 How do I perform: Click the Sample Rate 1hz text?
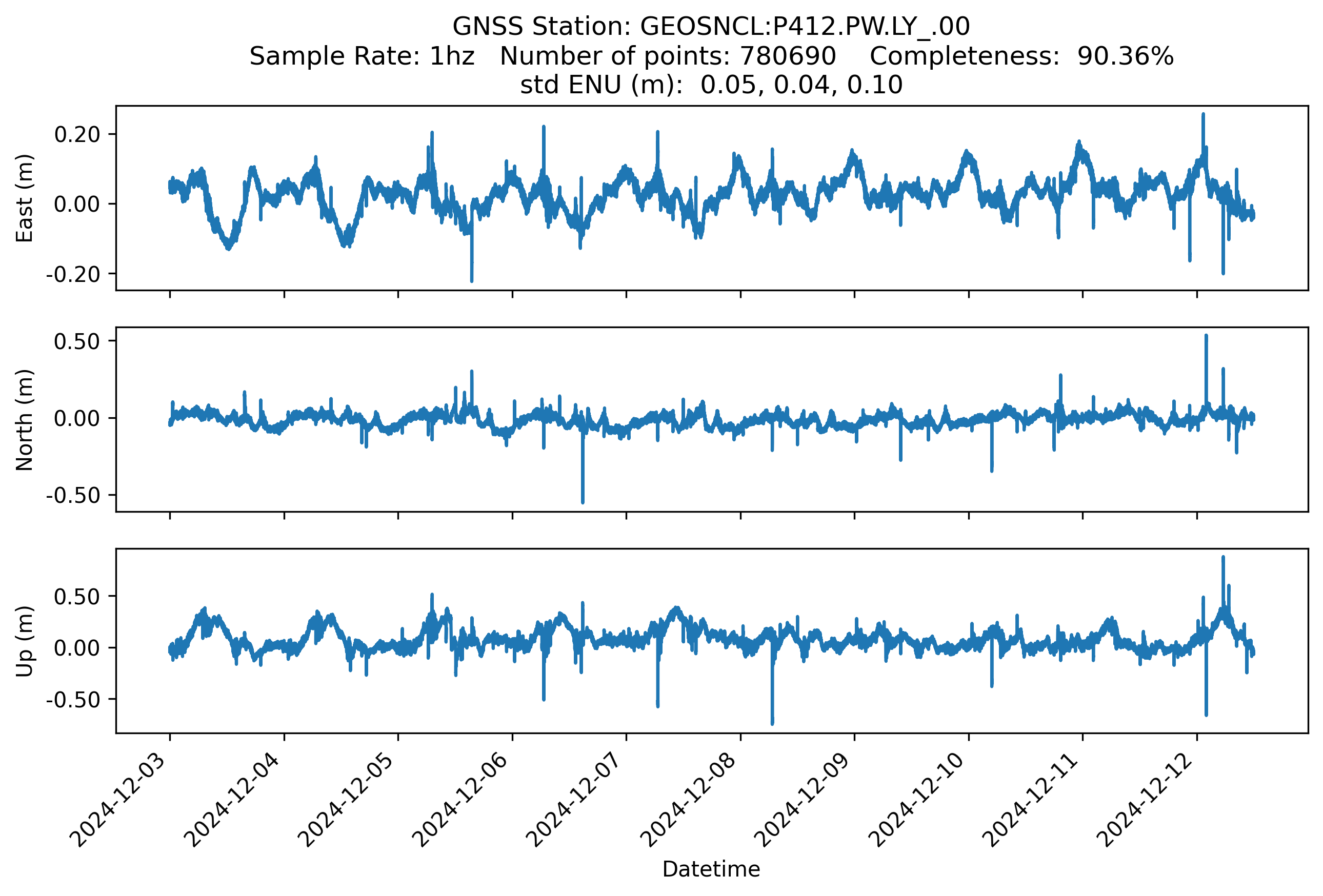point(362,56)
